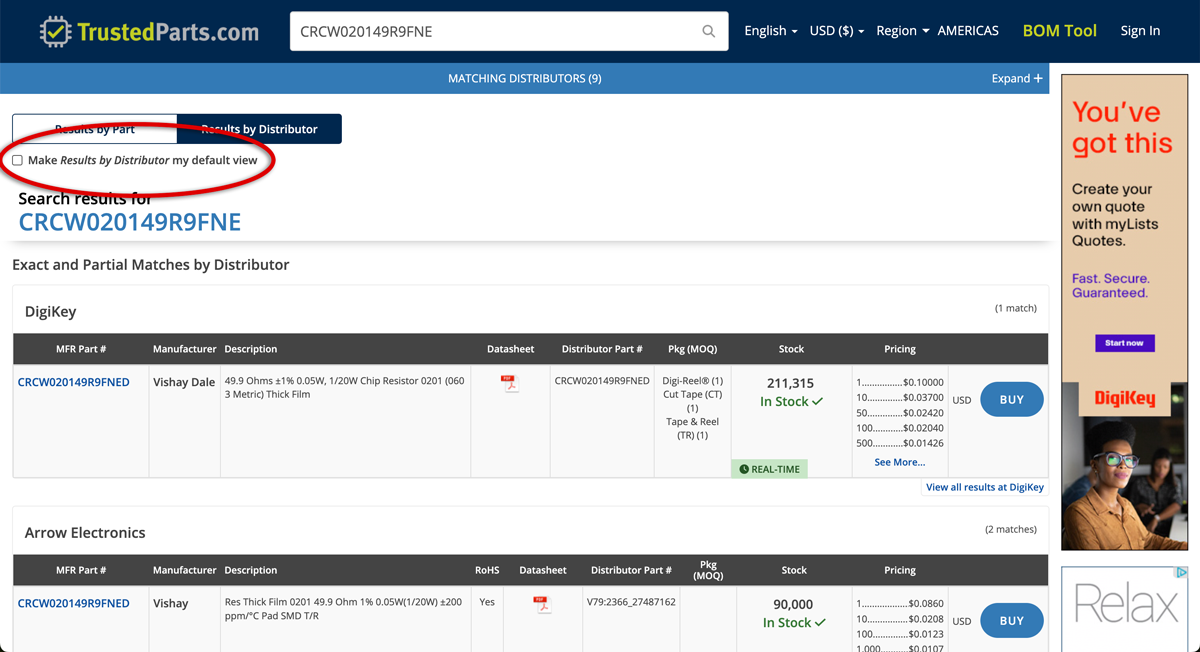Viewport: 1200px width, 652px height.
Task: Select Results by Distributor tab
Action: click(x=259, y=129)
